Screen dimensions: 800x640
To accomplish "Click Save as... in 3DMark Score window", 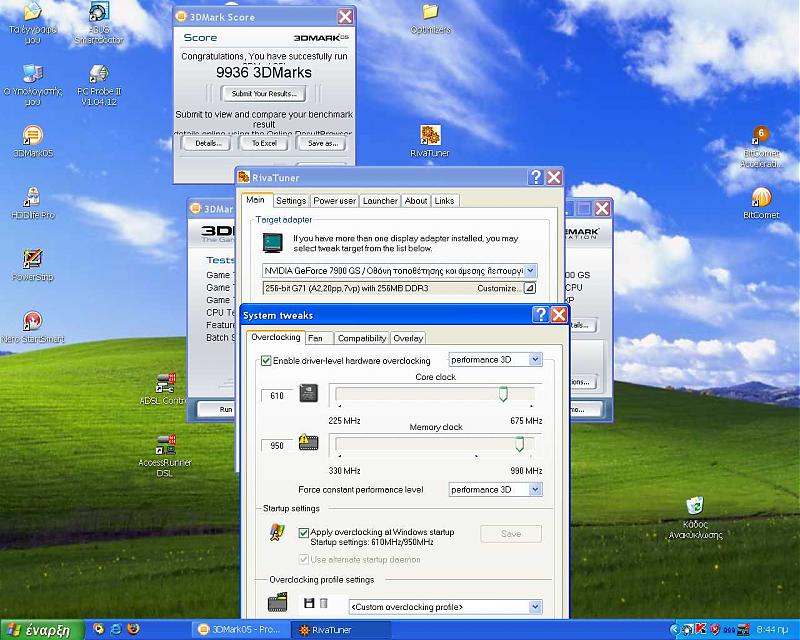I will pos(323,143).
